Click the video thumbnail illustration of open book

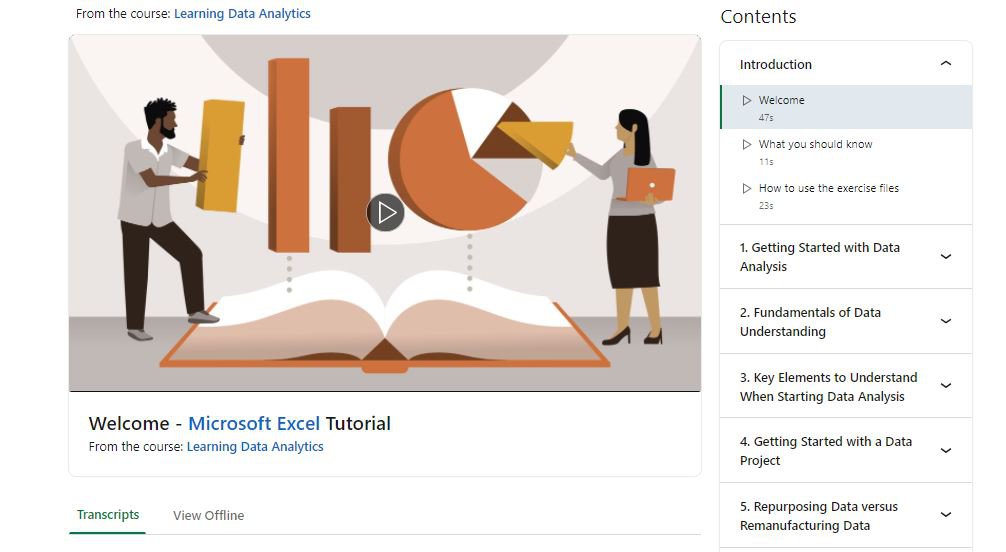(385, 321)
